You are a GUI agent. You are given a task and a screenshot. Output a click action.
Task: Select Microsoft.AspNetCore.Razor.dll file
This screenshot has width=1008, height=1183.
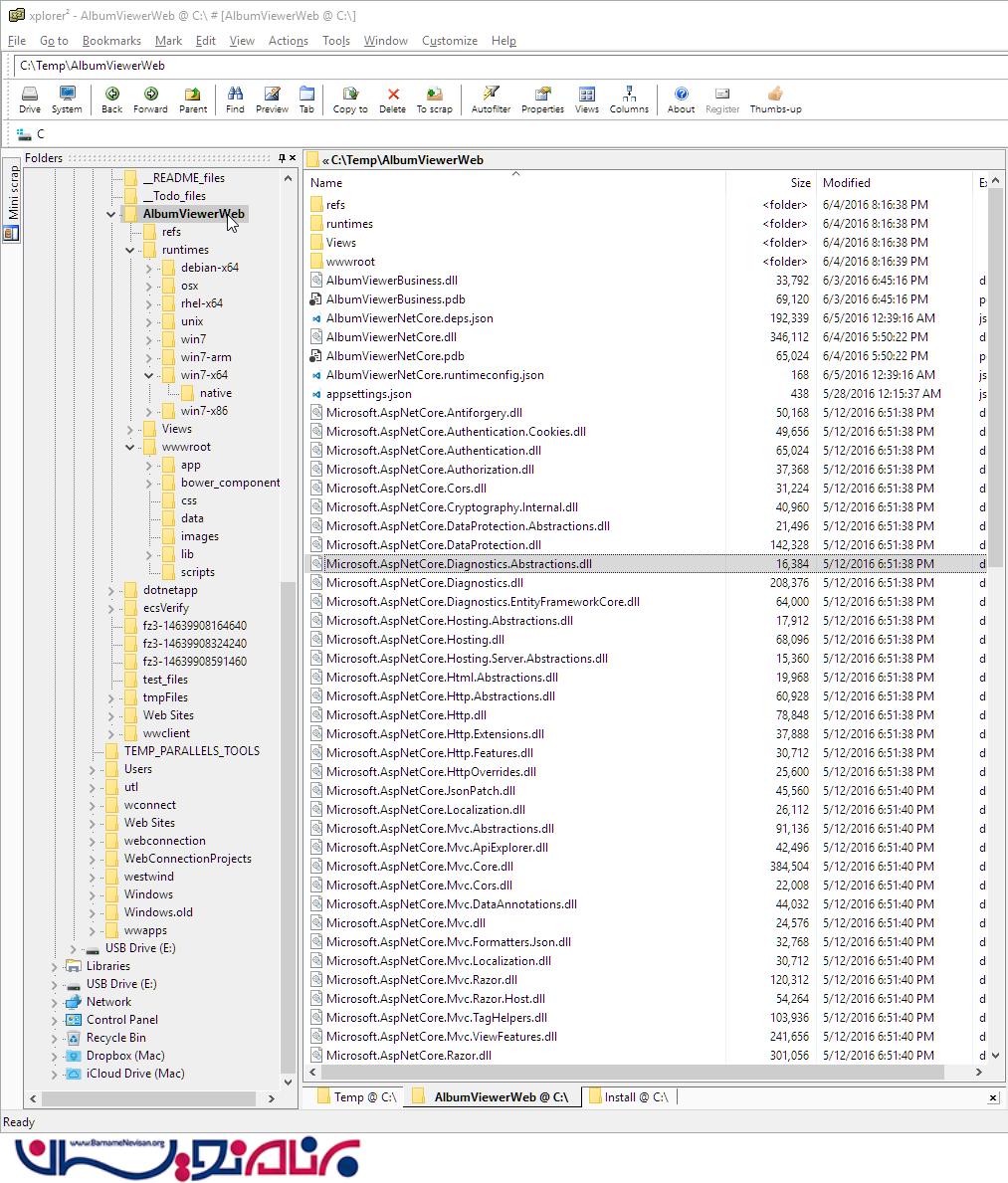pyautogui.click(x=408, y=1056)
